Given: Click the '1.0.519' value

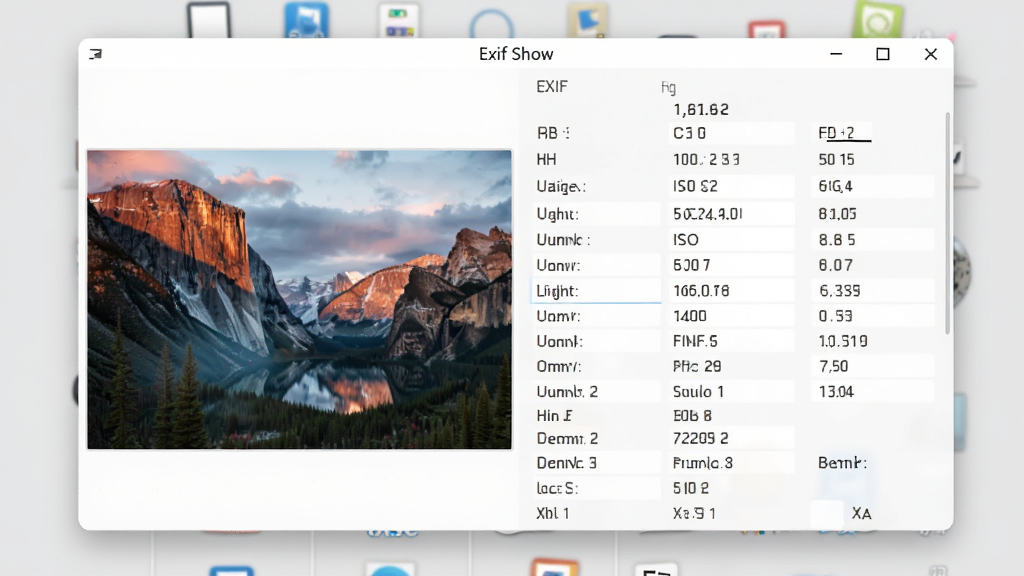Looking at the screenshot, I should (x=842, y=342).
